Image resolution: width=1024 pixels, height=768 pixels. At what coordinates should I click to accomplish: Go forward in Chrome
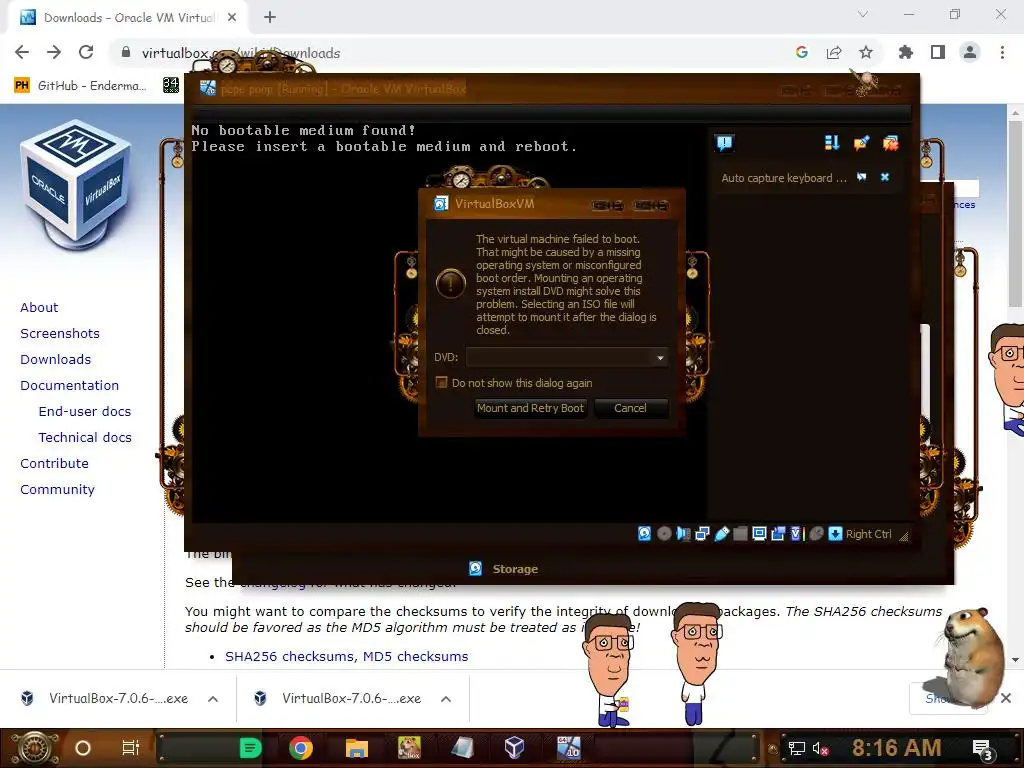54,52
